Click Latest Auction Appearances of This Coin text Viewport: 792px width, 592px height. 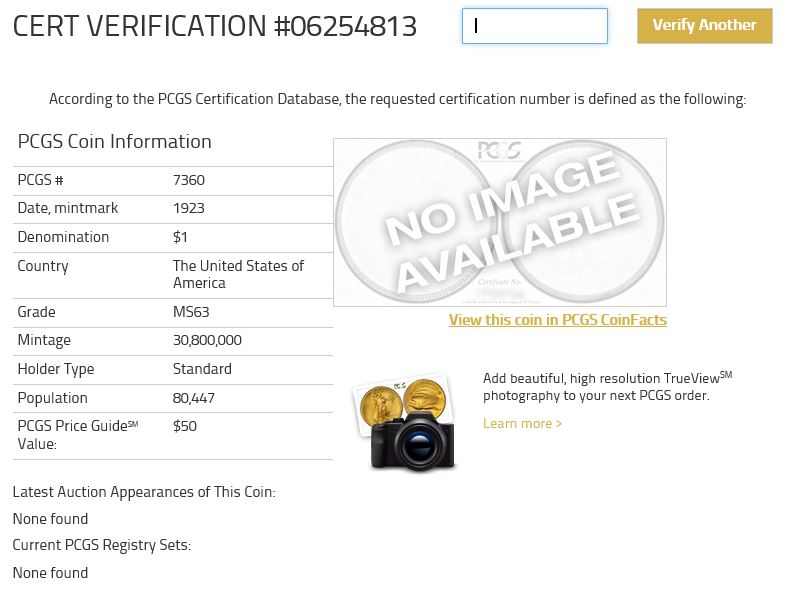coord(144,492)
